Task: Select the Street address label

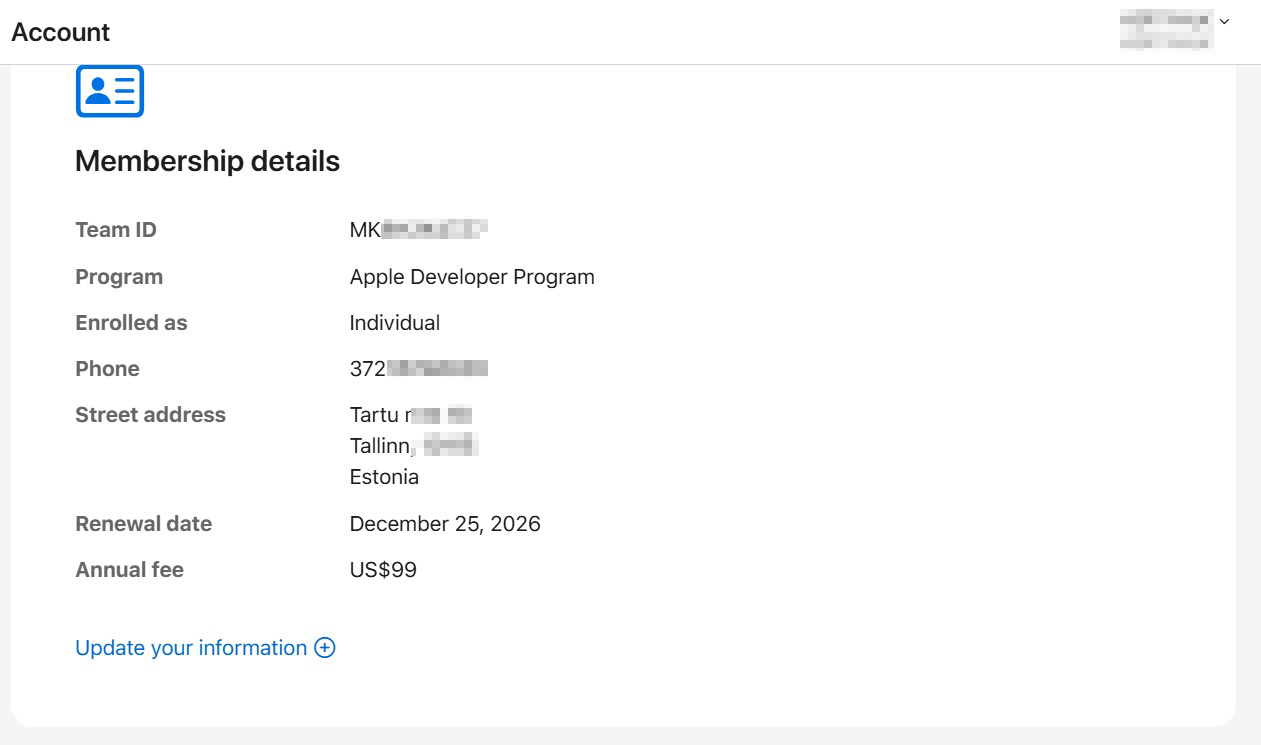Action: pos(150,415)
